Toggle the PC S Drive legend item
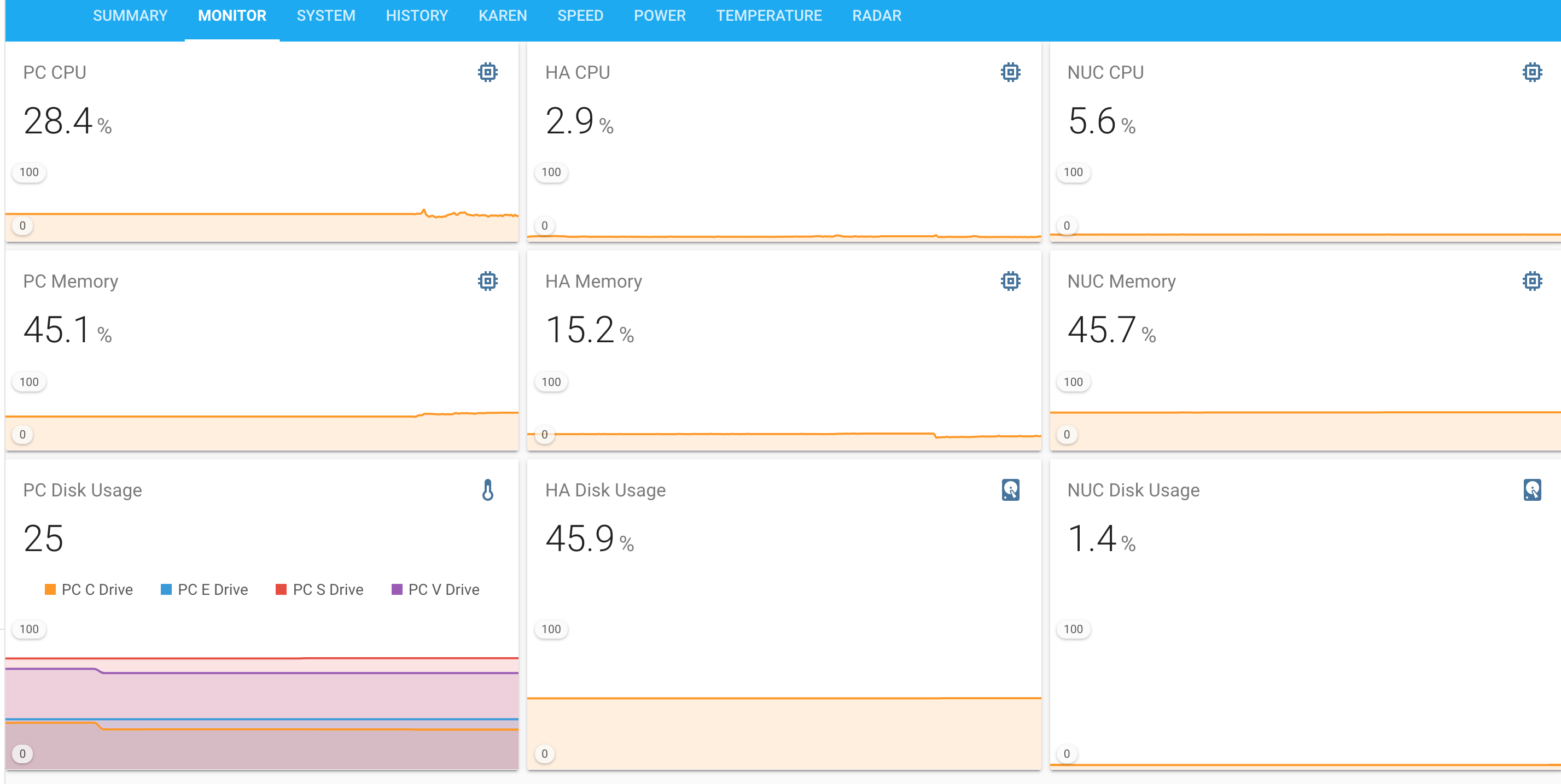This screenshot has height=784, width=1561. point(319,589)
